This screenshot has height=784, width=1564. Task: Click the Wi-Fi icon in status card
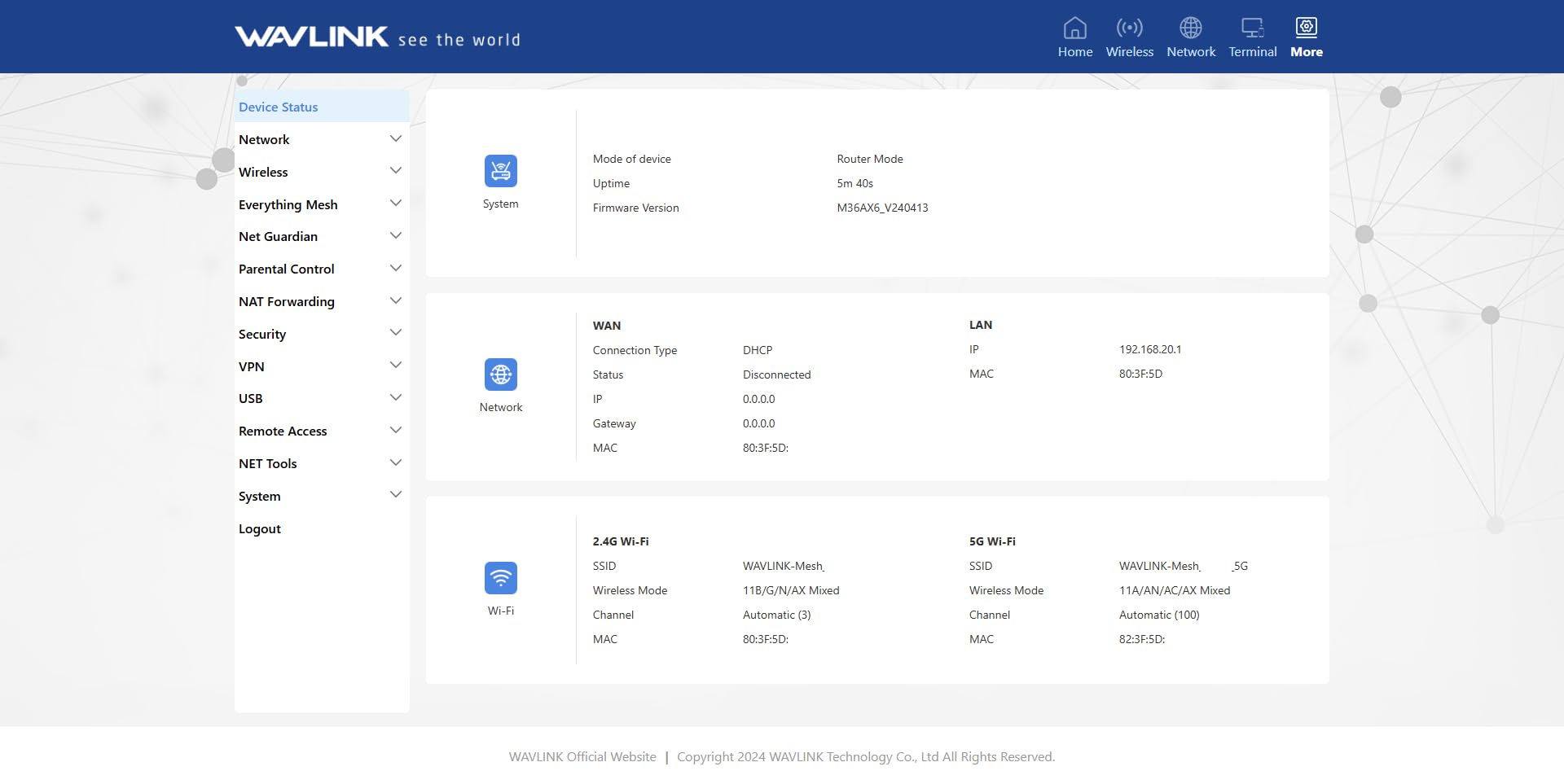tap(500, 578)
